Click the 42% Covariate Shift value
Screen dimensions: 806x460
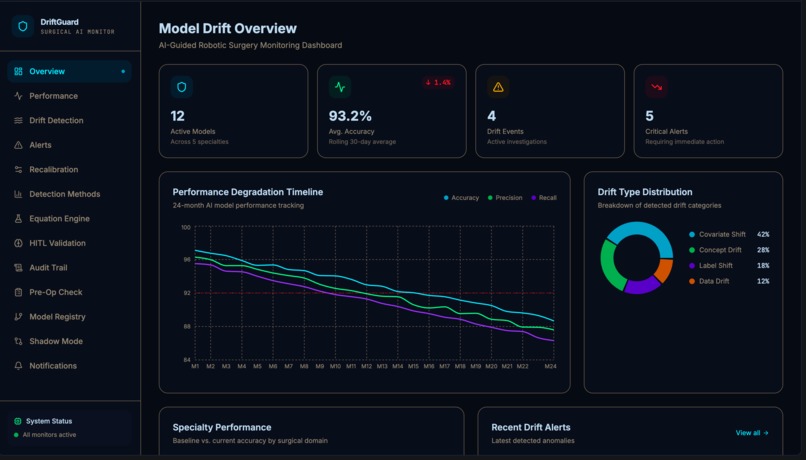pos(763,234)
